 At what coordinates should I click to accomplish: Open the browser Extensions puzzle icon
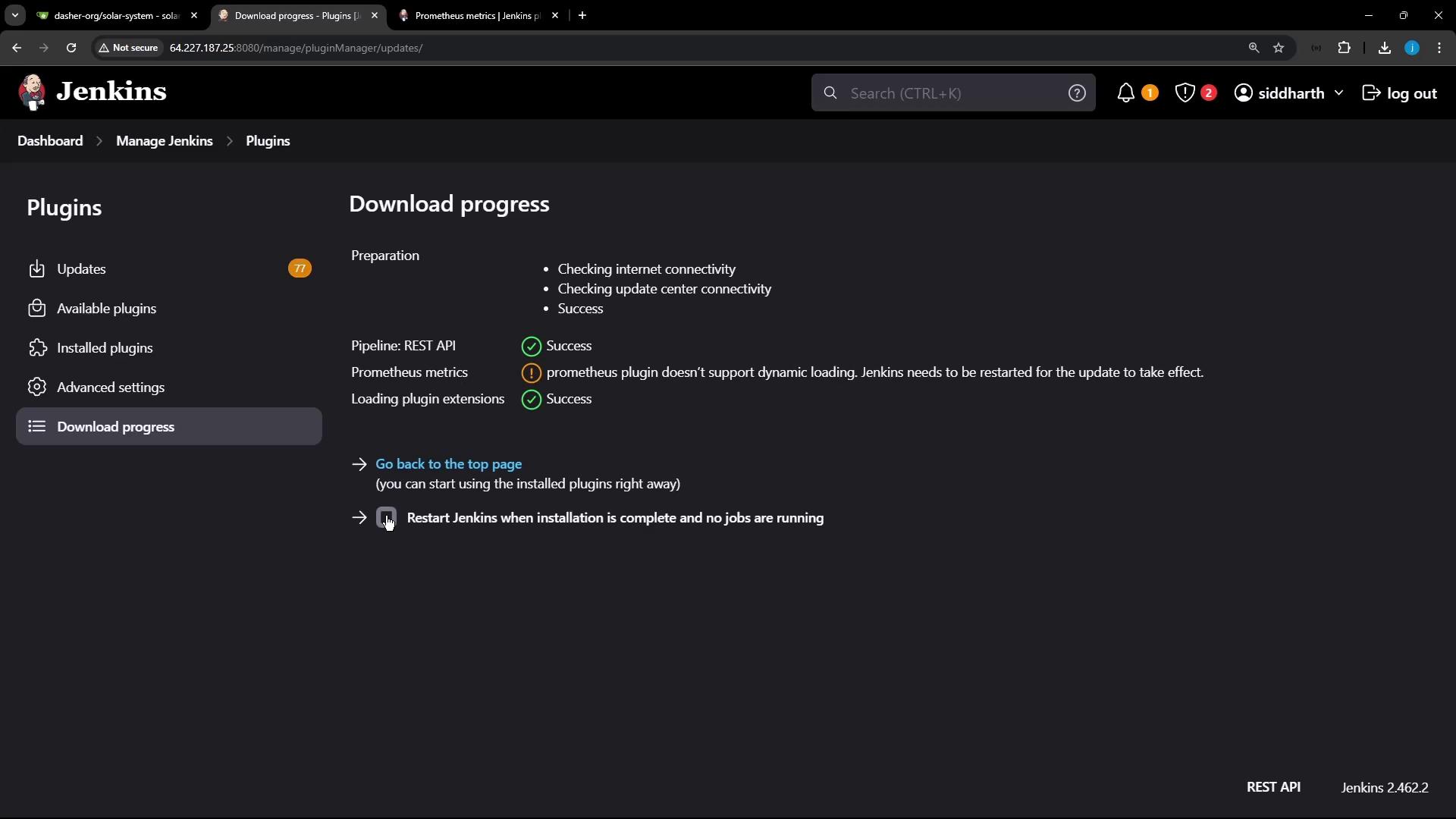pyautogui.click(x=1344, y=48)
